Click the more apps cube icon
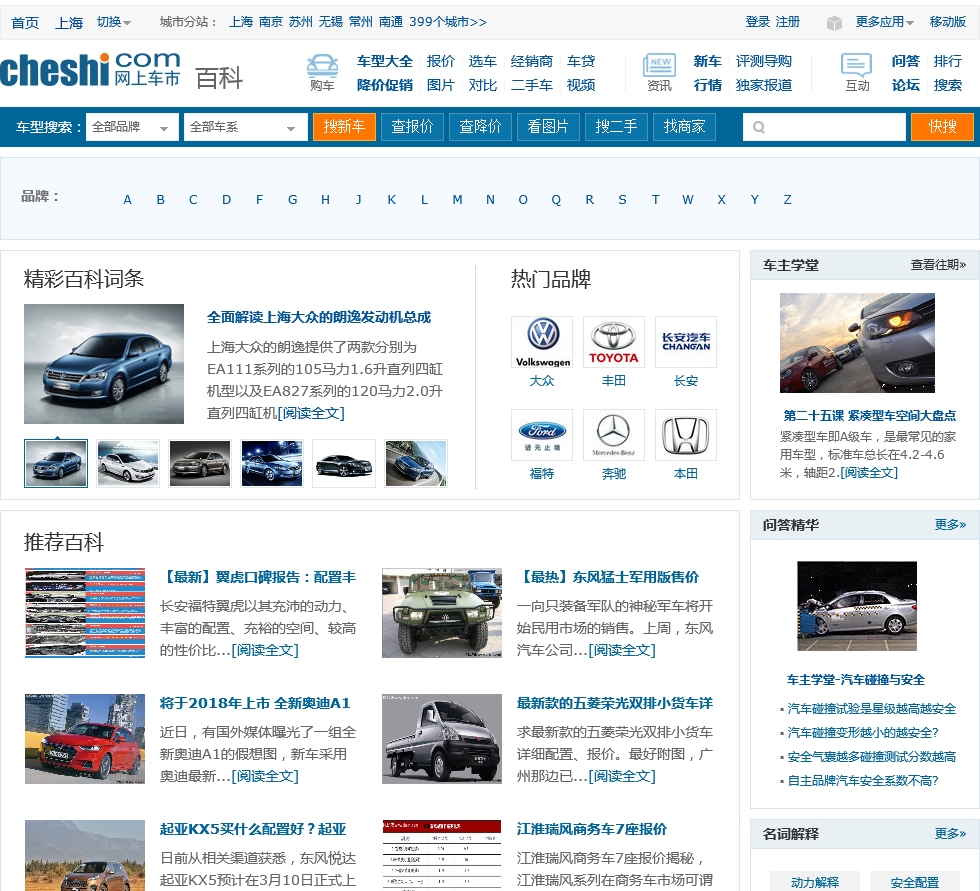Screen dimensions: 980x891 834,23
